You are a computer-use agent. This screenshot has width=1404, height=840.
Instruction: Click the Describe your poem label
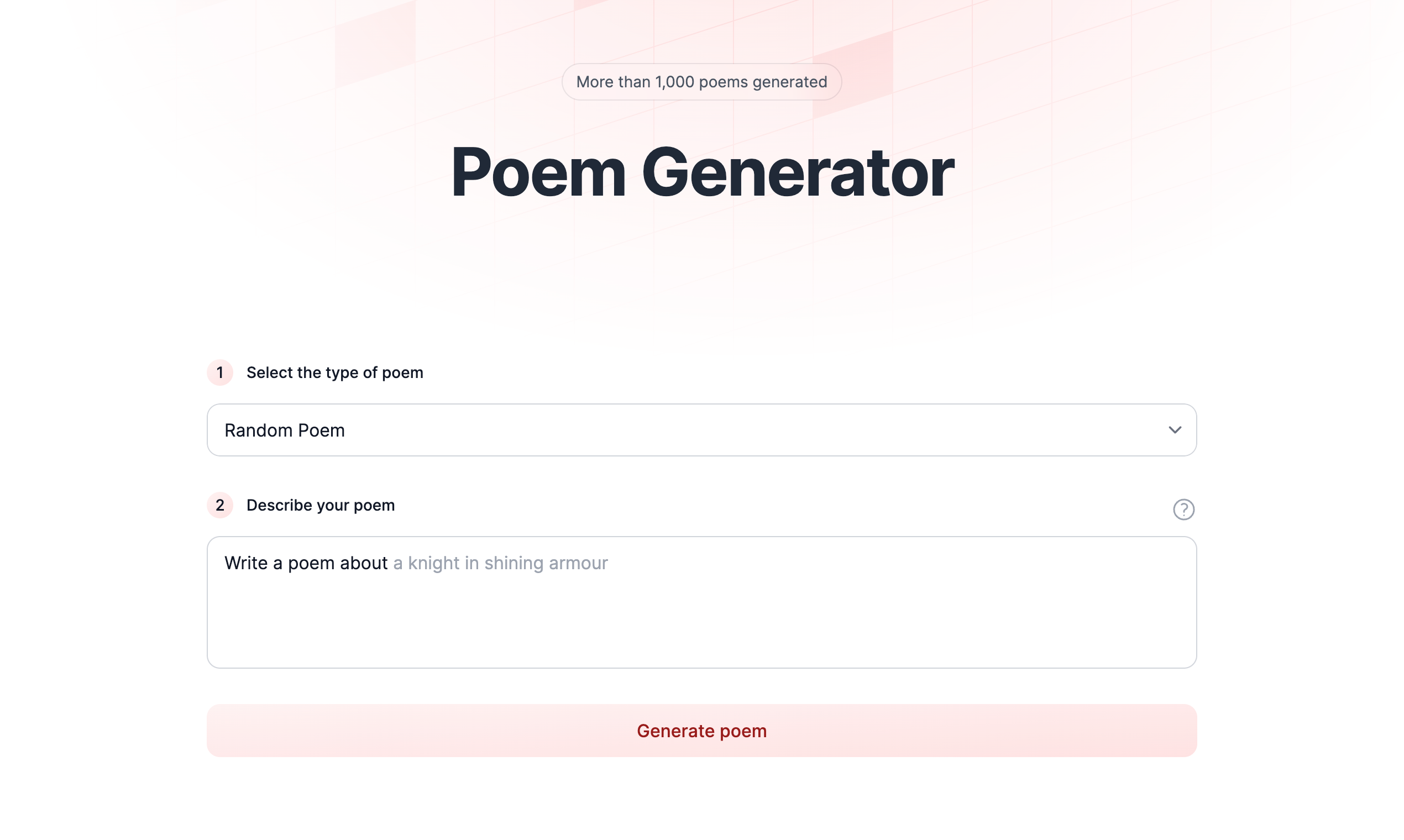pyautogui.click(x=319, y=506)
